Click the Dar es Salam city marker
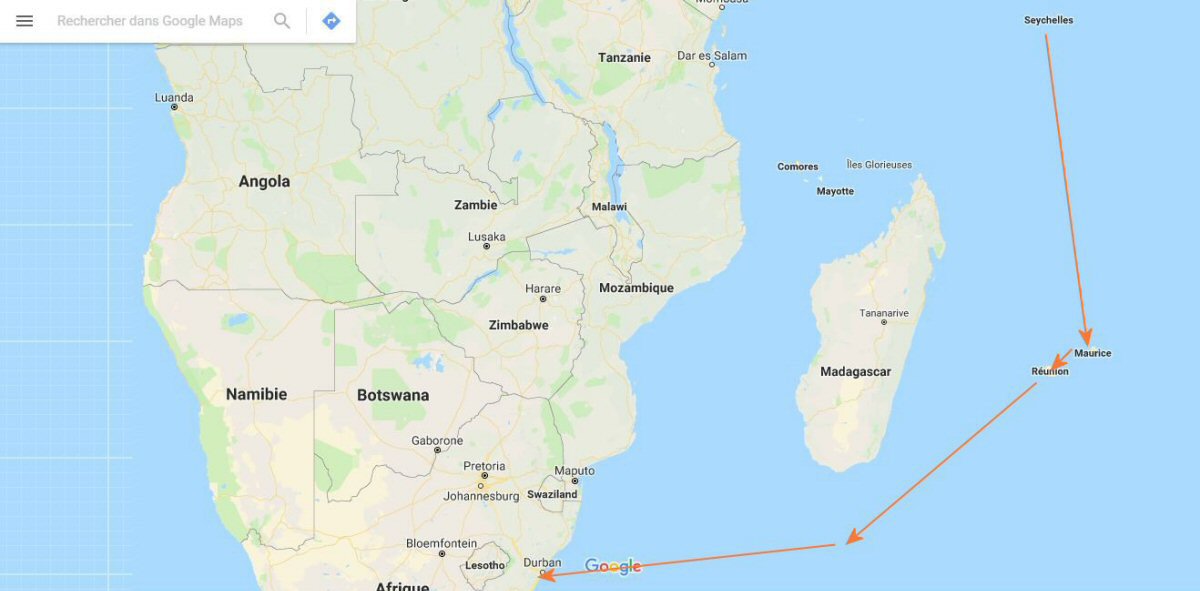The width and height of the screenshot is (1200, 591). [x=712, y=63]
